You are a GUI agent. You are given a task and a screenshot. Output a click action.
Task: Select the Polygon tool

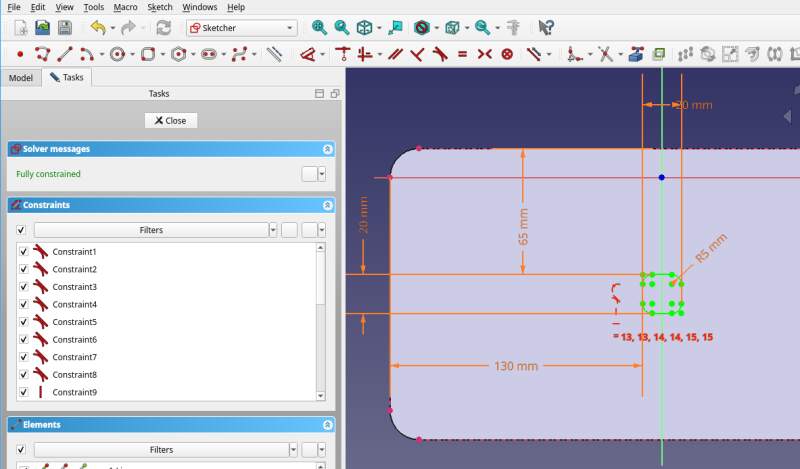[x=179, y=54]
